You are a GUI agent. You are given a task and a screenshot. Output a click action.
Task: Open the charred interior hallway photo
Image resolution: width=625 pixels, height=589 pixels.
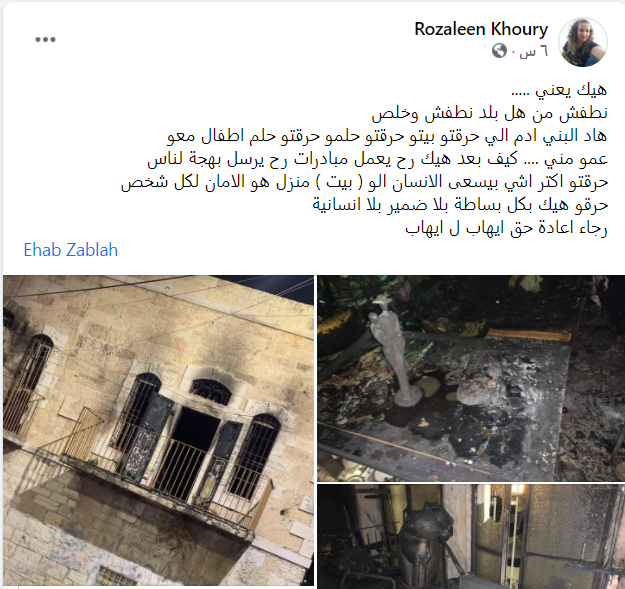point(471,536)
